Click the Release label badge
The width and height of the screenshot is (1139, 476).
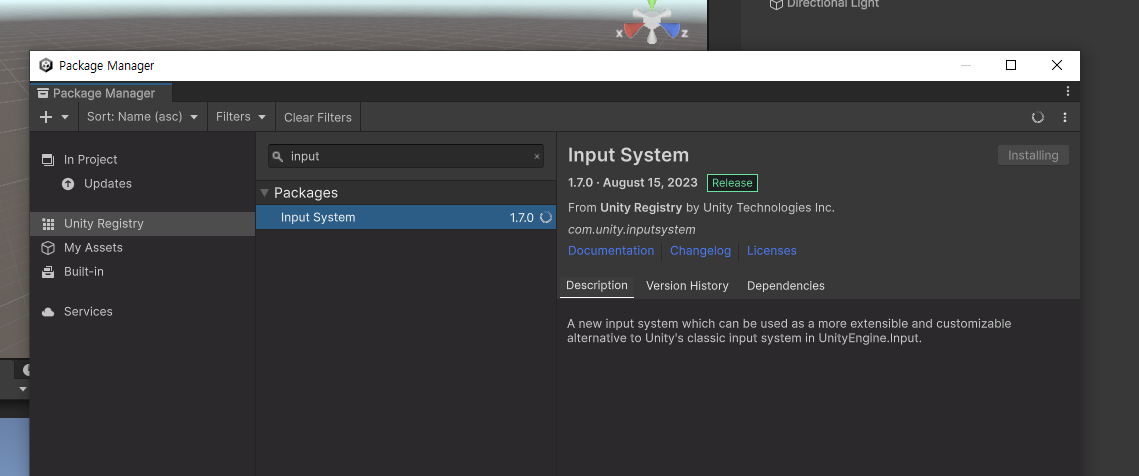[732, 182]
